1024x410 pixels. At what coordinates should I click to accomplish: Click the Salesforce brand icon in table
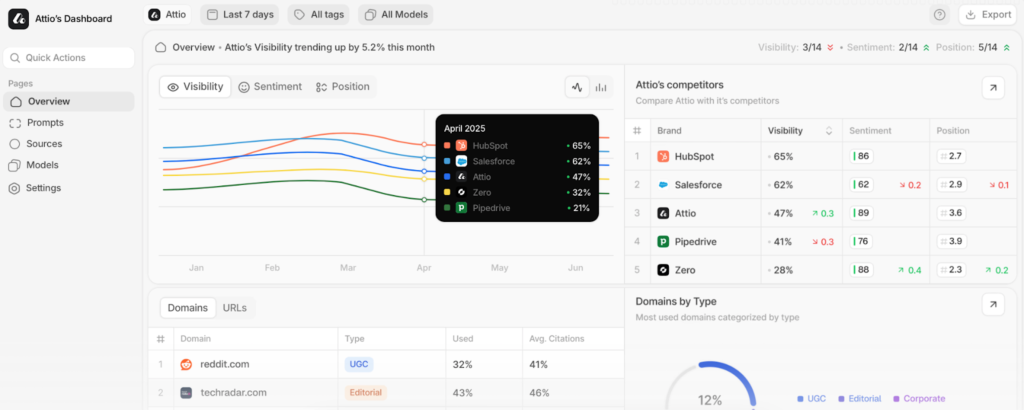pyautogui.click(x=663, y=185)
